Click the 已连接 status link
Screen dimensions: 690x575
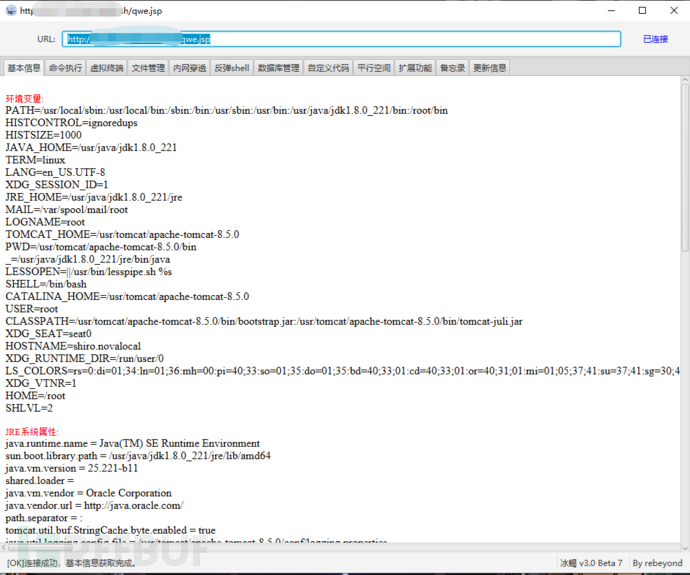(x=655, y=39)
